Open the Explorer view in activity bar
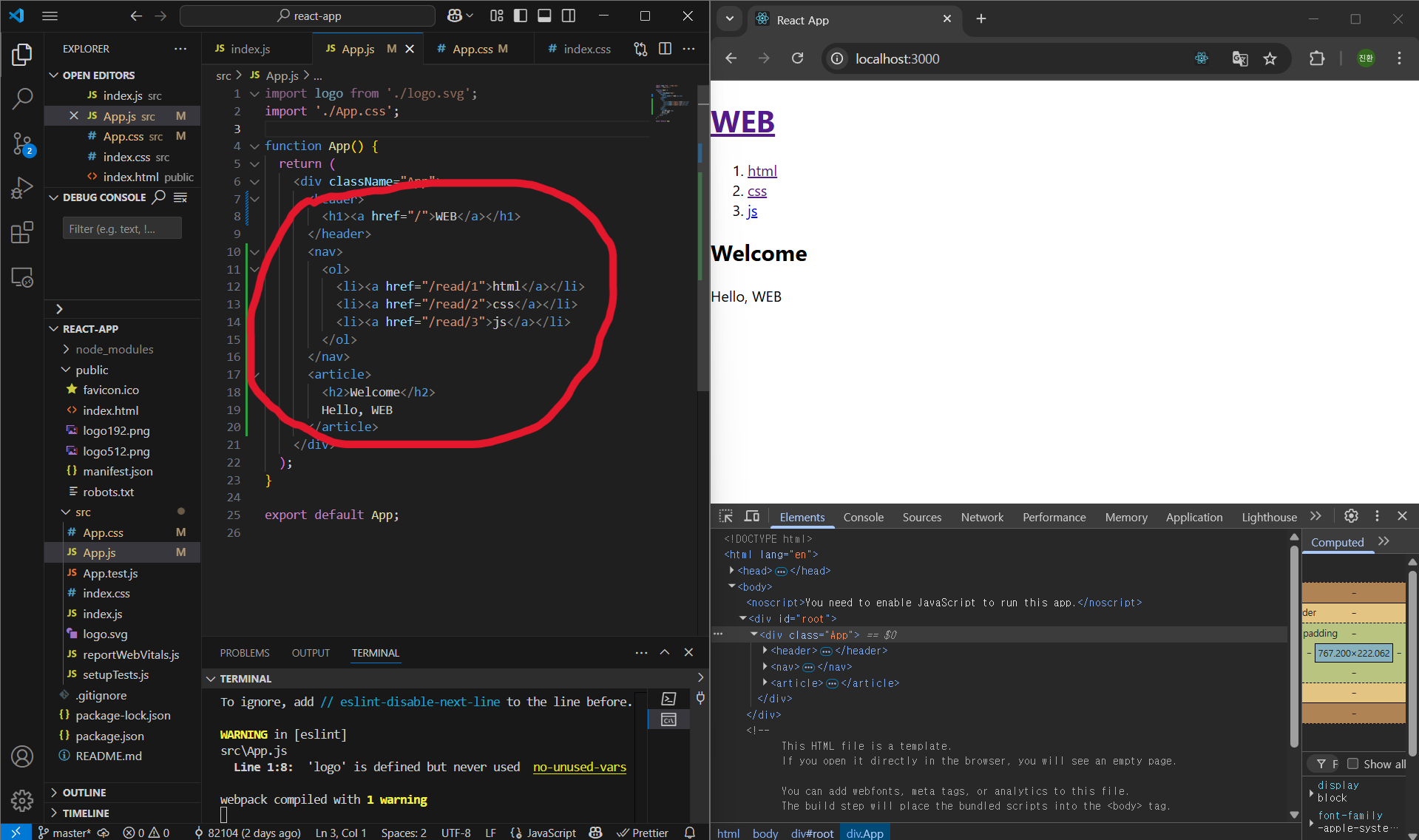Screen dimensions: 1419x840 click(x=22, y=55)
